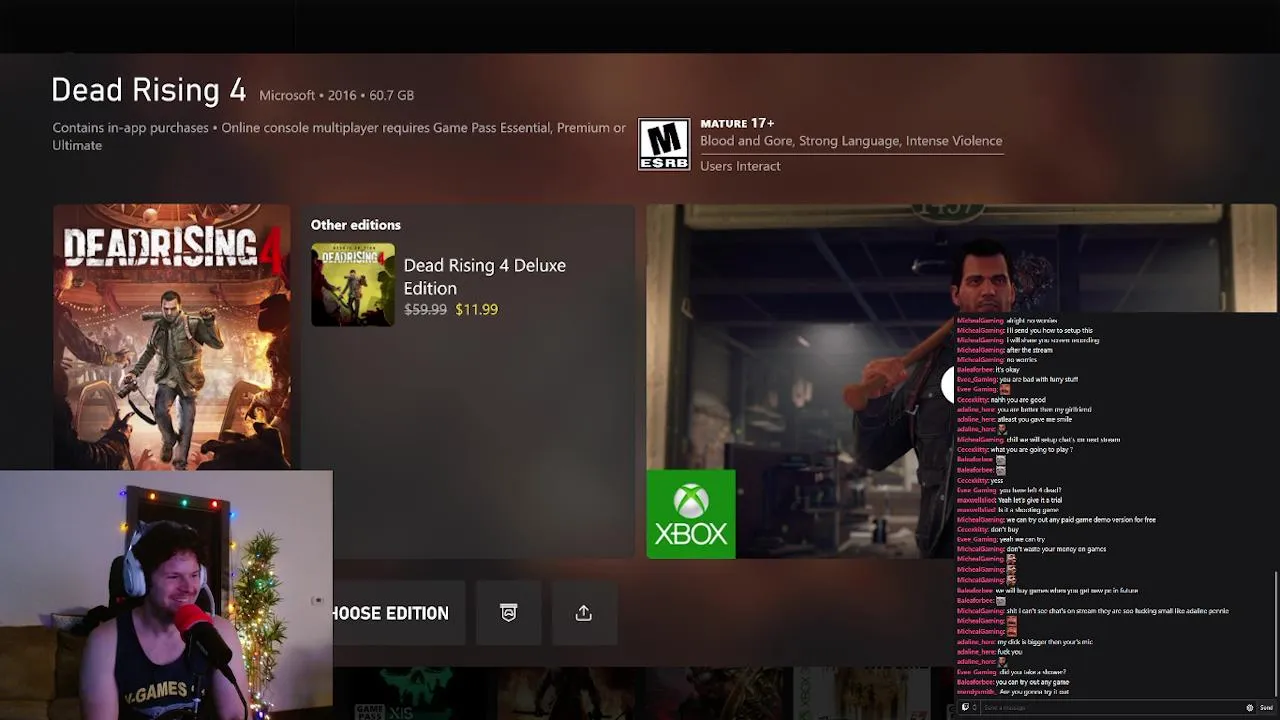Click chat message 'what you are going to play ?'
1280x720 pixels.
(1032, 450)
